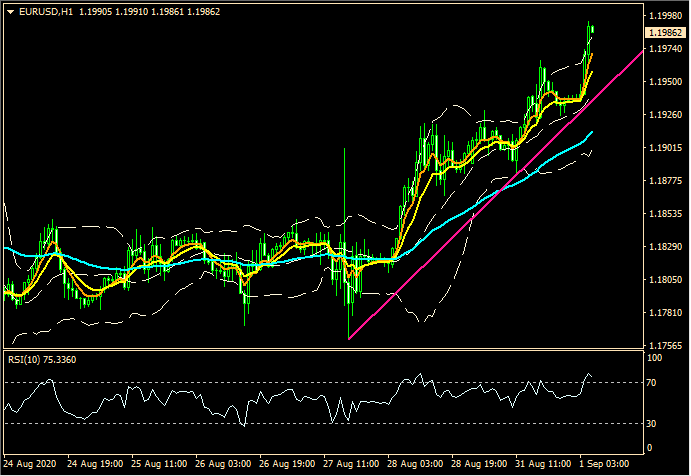The height and width of the screenshot is (476, 691).
Task: Click the 1 Sep 03:00 time label
Action: point(604,465)
